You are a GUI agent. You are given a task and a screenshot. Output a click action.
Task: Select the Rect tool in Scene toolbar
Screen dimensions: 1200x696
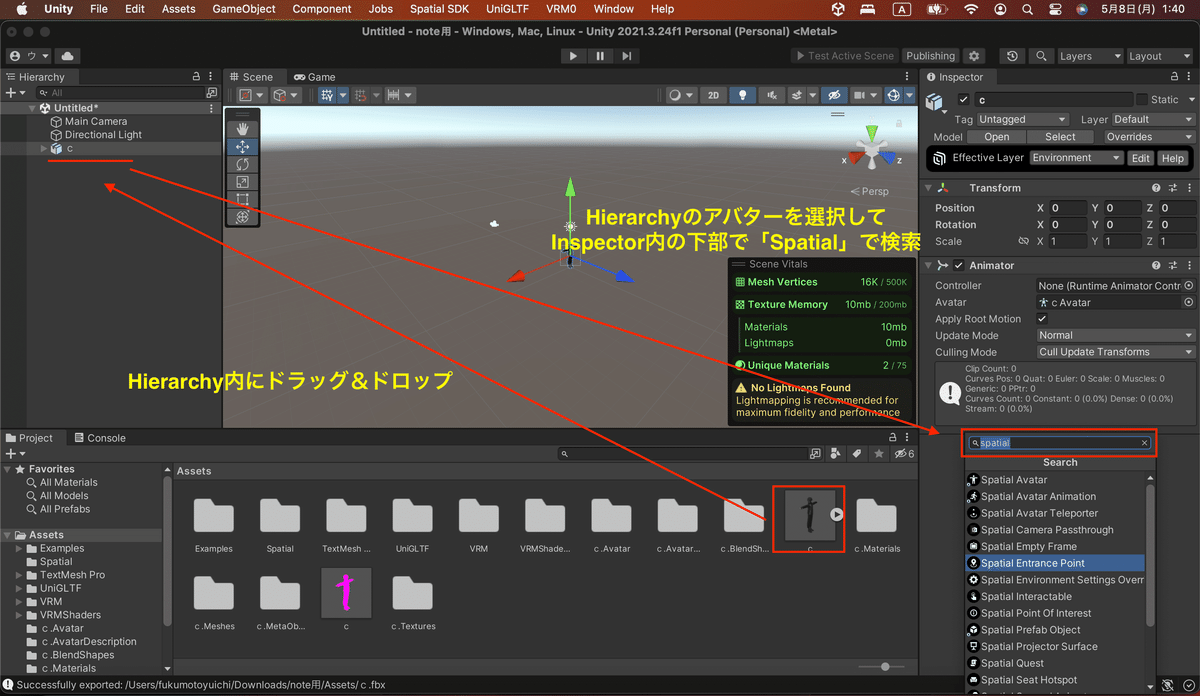pyautogui.click(x=242, y=199)
